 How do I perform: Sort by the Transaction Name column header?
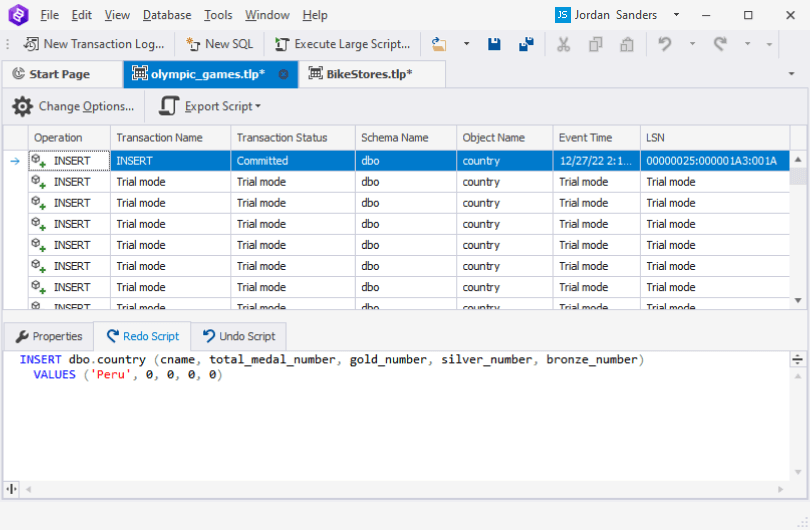pyautogui.click(x=170, y=138)
